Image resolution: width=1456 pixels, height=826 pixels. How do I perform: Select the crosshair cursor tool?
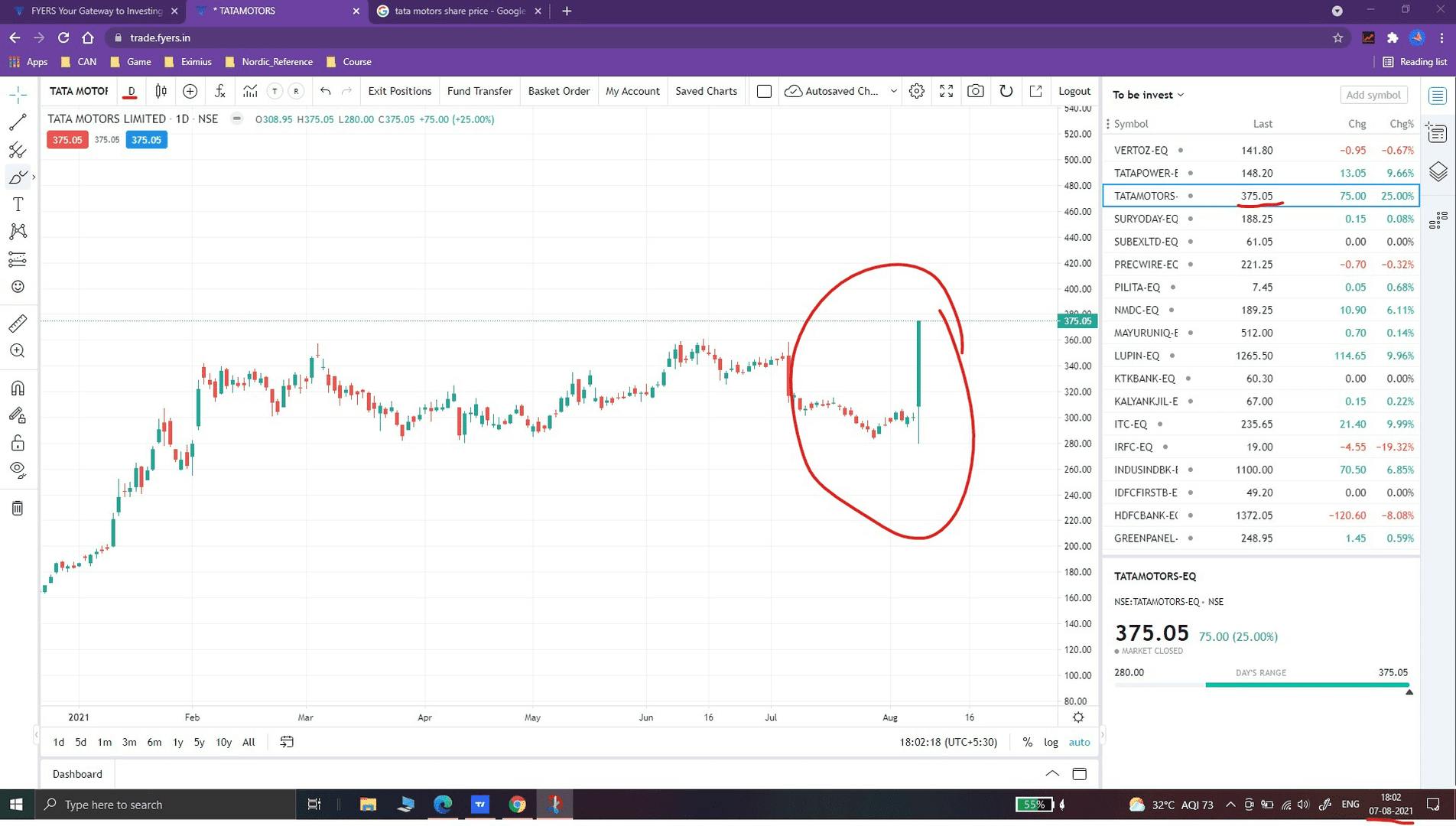point(18,94)
